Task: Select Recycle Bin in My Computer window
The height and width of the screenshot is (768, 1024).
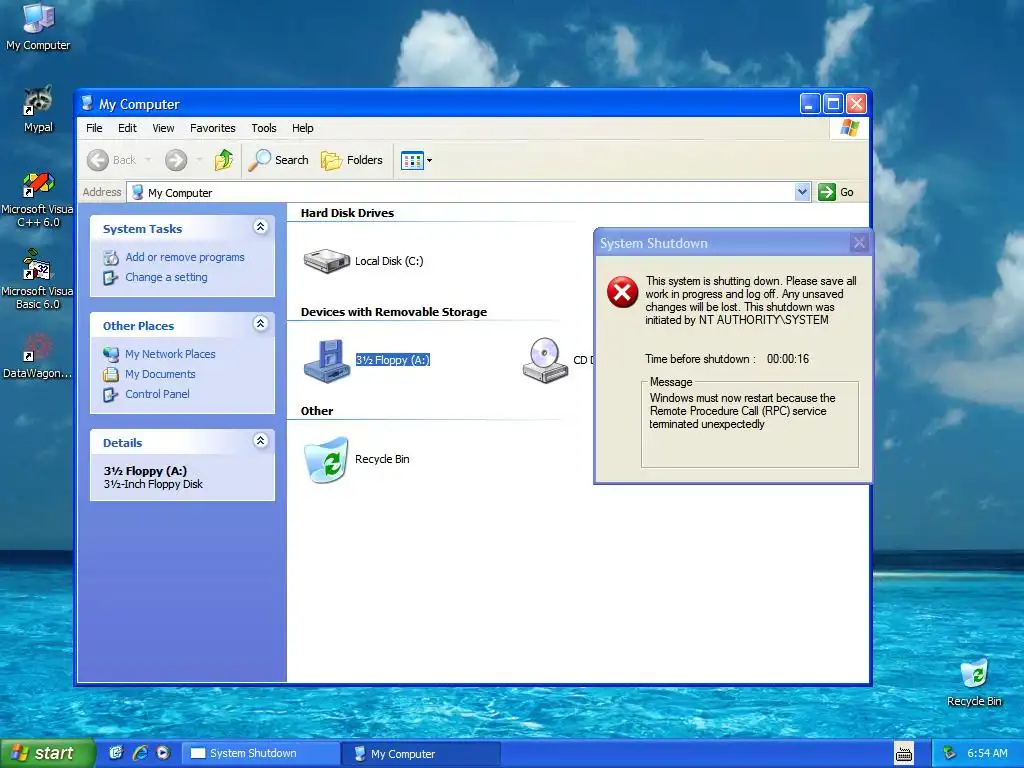Action: coord(327,460)
